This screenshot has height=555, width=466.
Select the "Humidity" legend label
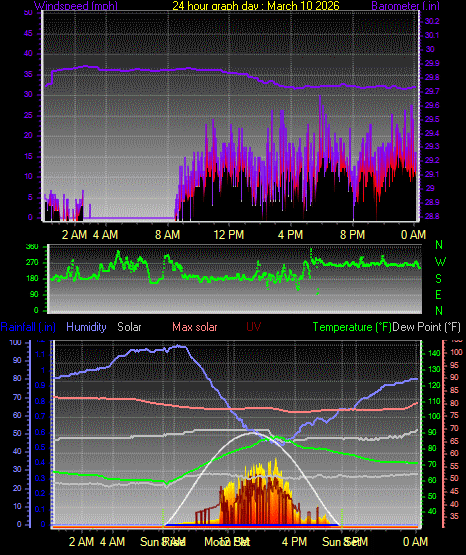point(86,327)
